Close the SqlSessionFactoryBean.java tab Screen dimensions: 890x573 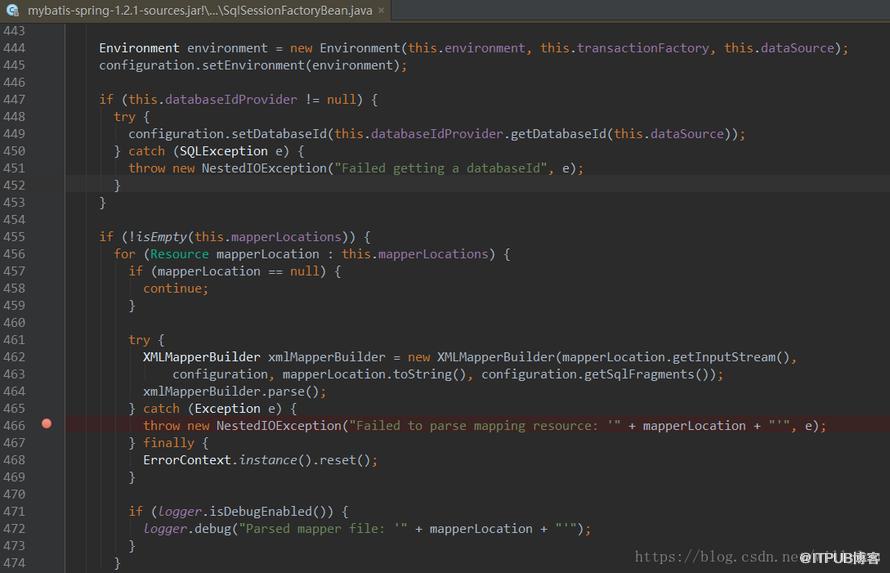click(x=381, y=10)
